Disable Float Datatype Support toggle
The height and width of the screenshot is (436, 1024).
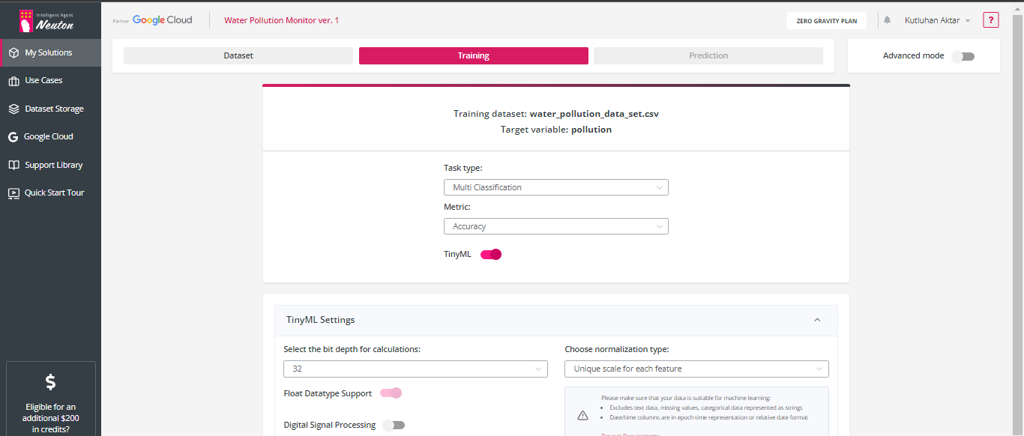(391, 394)
